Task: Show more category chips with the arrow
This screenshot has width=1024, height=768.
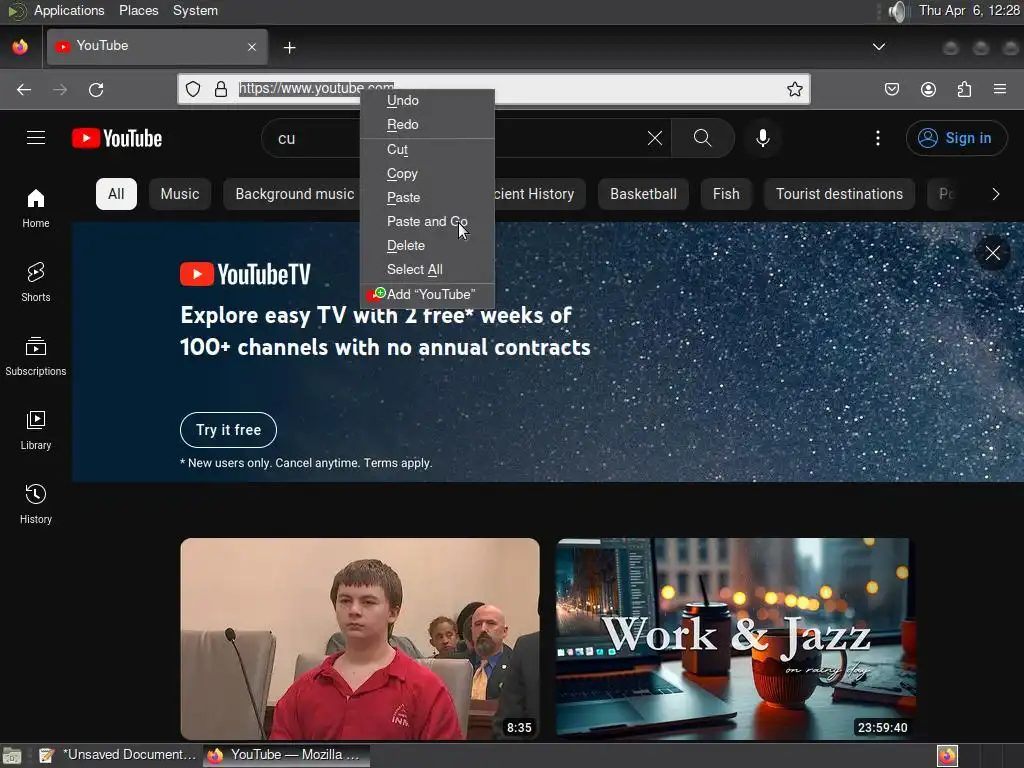Action: coord(995,194)
